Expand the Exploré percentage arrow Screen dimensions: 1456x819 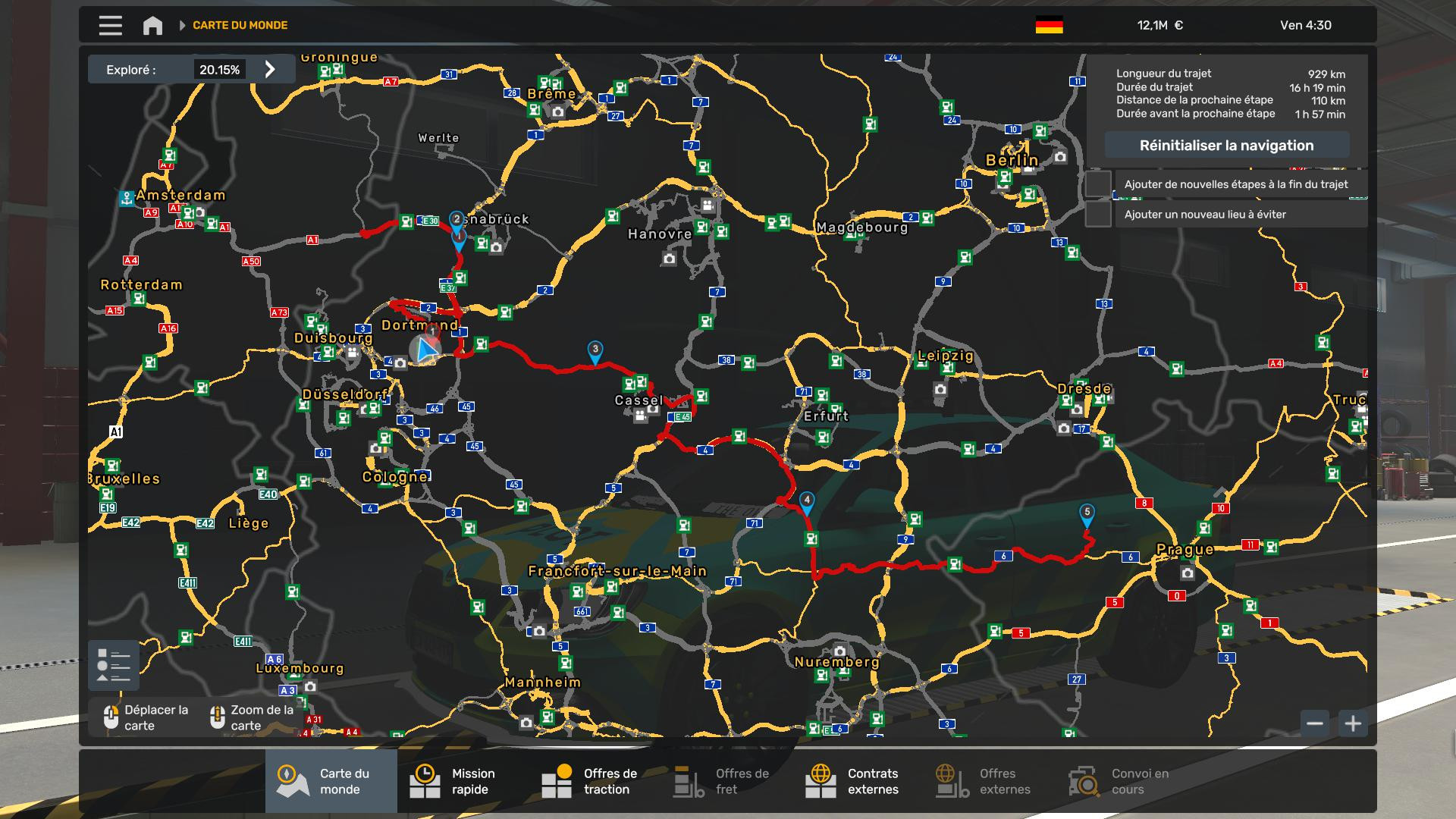pyautogui.click(x=270, y=70)
